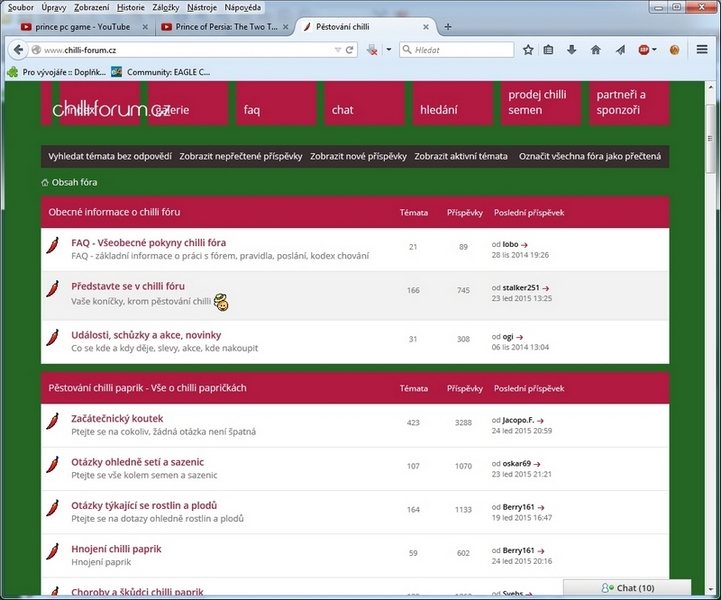The height and width of the screenshot is (600, 721).
Task: Click Zobrazit nepřečtené příspěvky link
Action: coord(241,157)
